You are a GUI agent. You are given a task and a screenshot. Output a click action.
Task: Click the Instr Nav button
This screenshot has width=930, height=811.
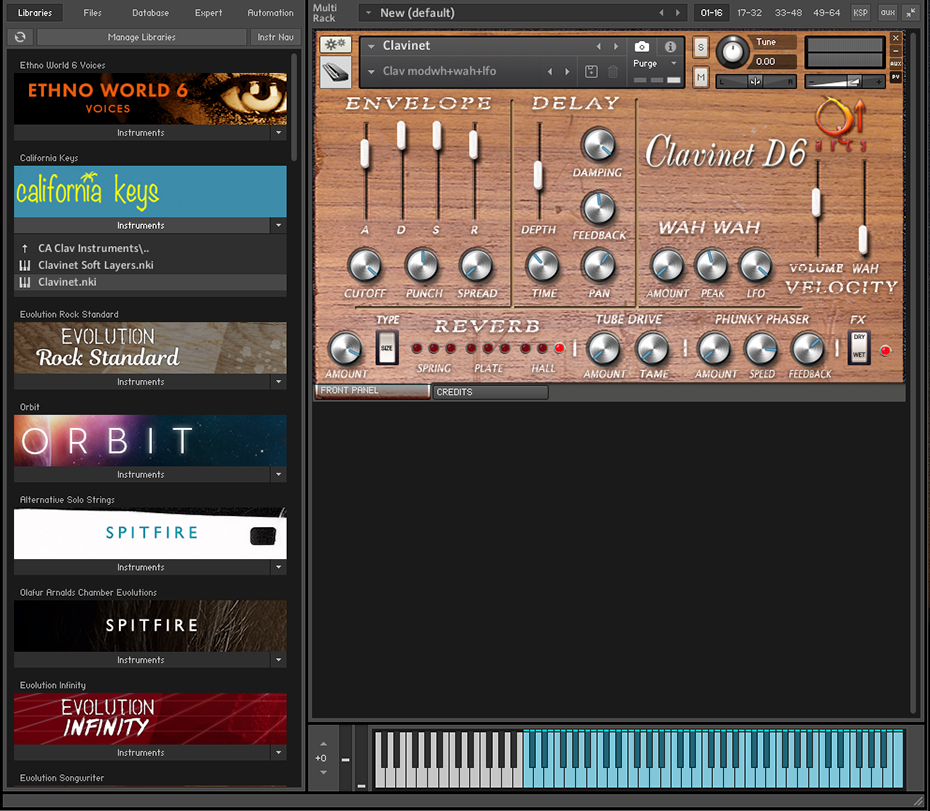(275, 37)
